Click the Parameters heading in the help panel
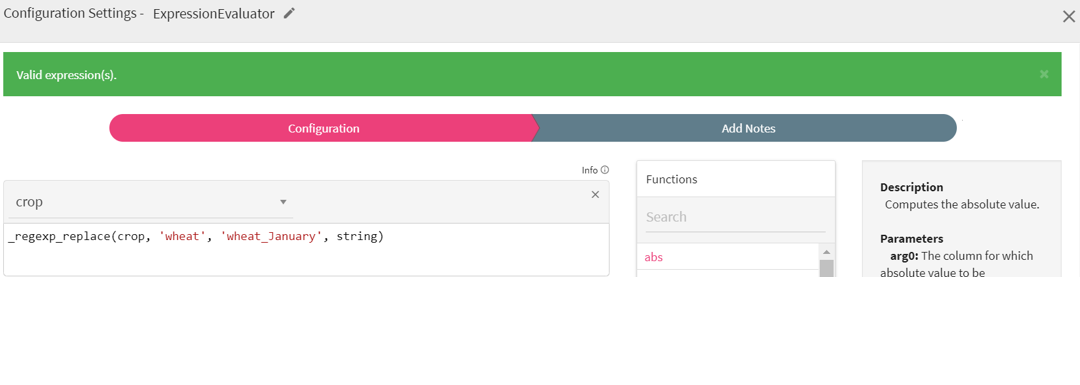Image resolution: width=1080 pixels, height=385 pixels. (911, 239)
